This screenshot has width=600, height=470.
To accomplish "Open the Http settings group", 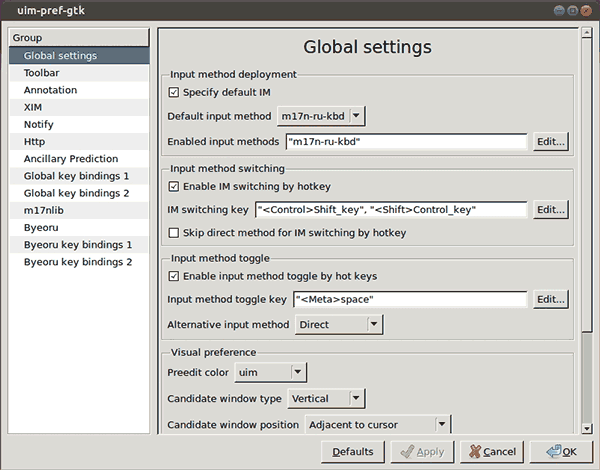I will pyautogui.click(x=79, y=142).
